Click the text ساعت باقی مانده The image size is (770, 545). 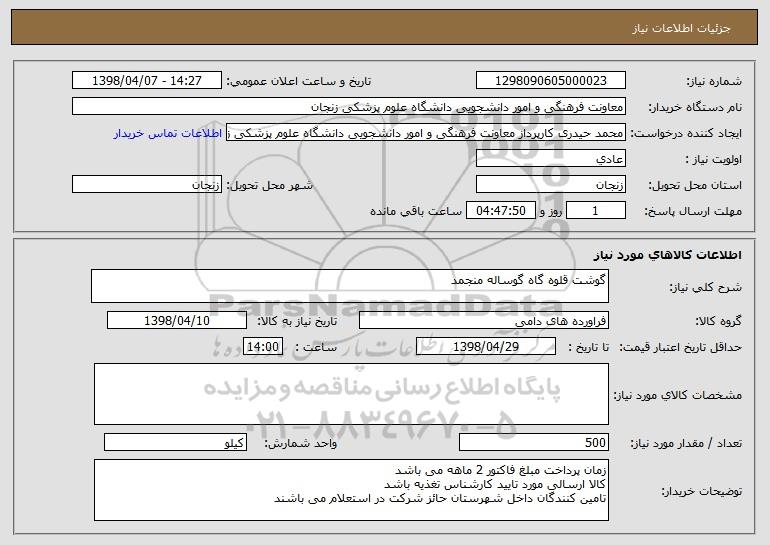click(416, 211)
